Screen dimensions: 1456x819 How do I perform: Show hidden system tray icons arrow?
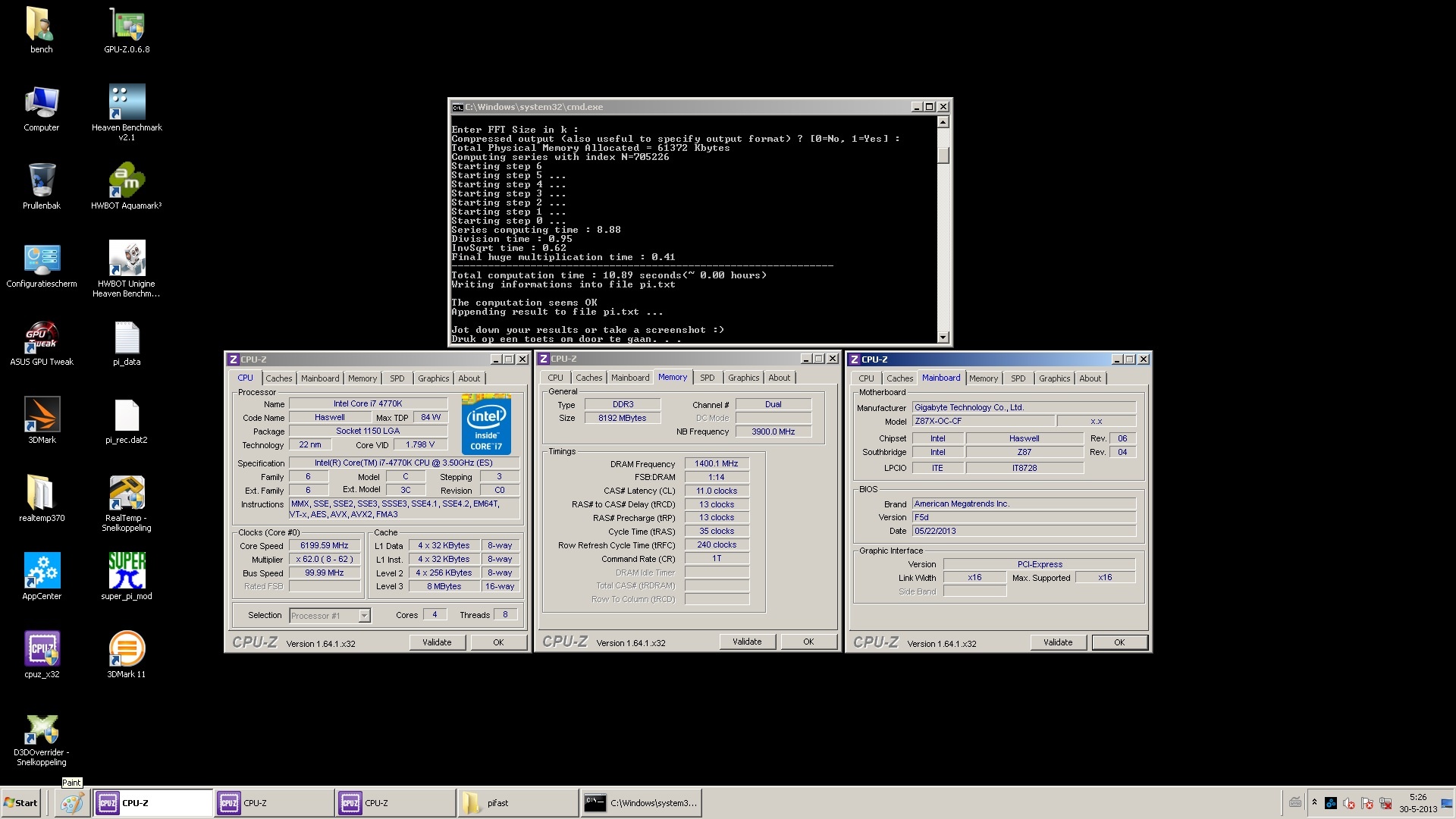[1314, 802]
